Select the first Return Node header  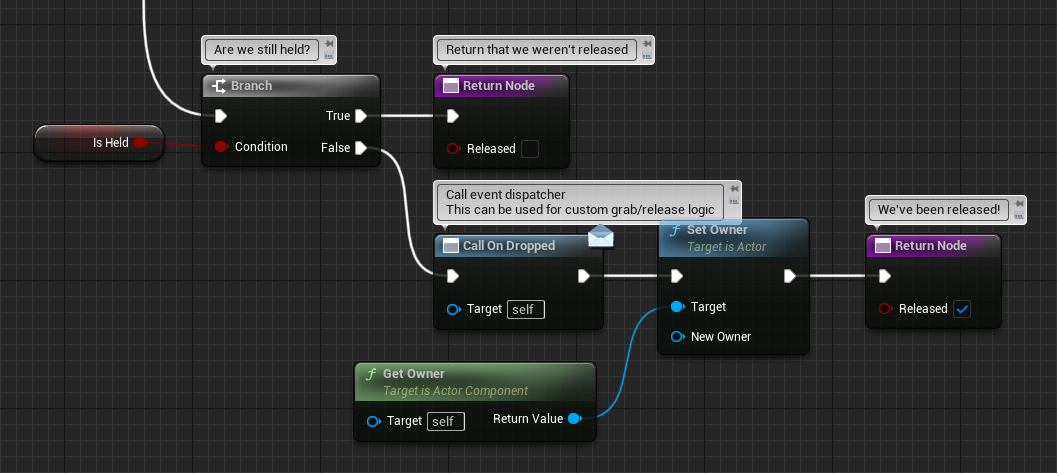502,86
